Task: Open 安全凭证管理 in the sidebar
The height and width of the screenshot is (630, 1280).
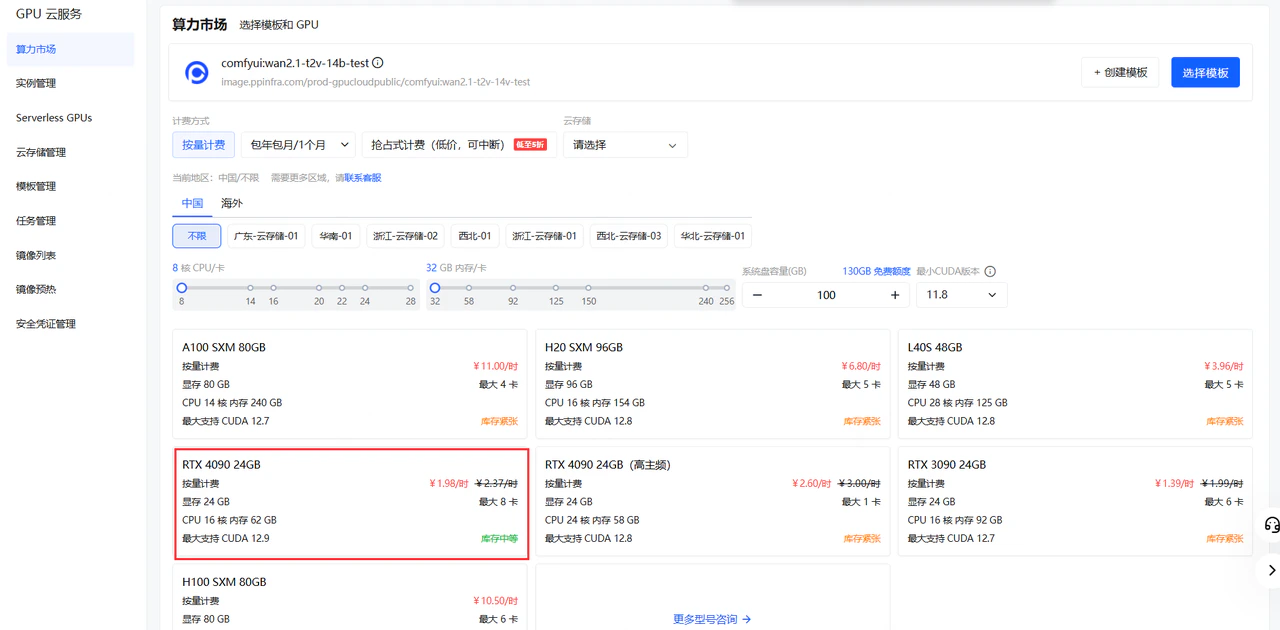Action: 70,324
